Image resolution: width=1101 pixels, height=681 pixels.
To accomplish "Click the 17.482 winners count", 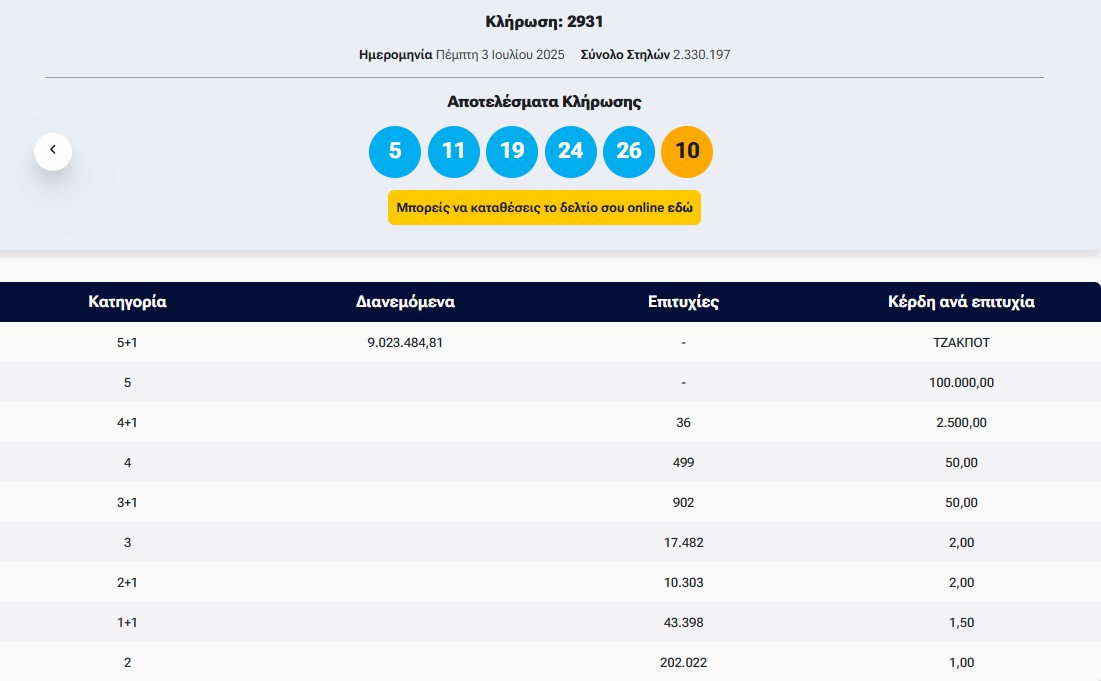I will [x=683, y=542].
